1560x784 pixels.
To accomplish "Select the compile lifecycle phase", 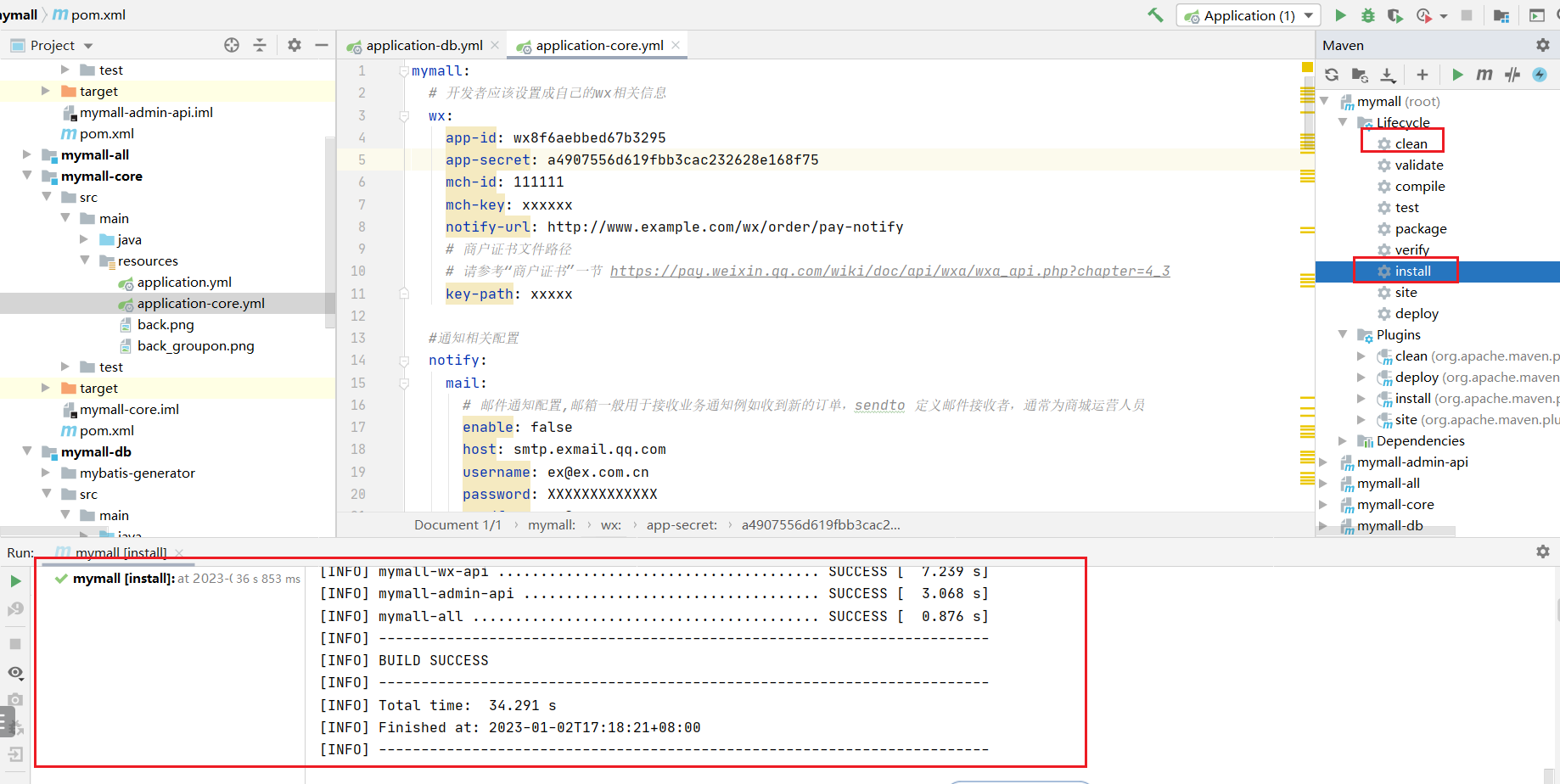I will pyautogui.click(x=1420, y=186).
